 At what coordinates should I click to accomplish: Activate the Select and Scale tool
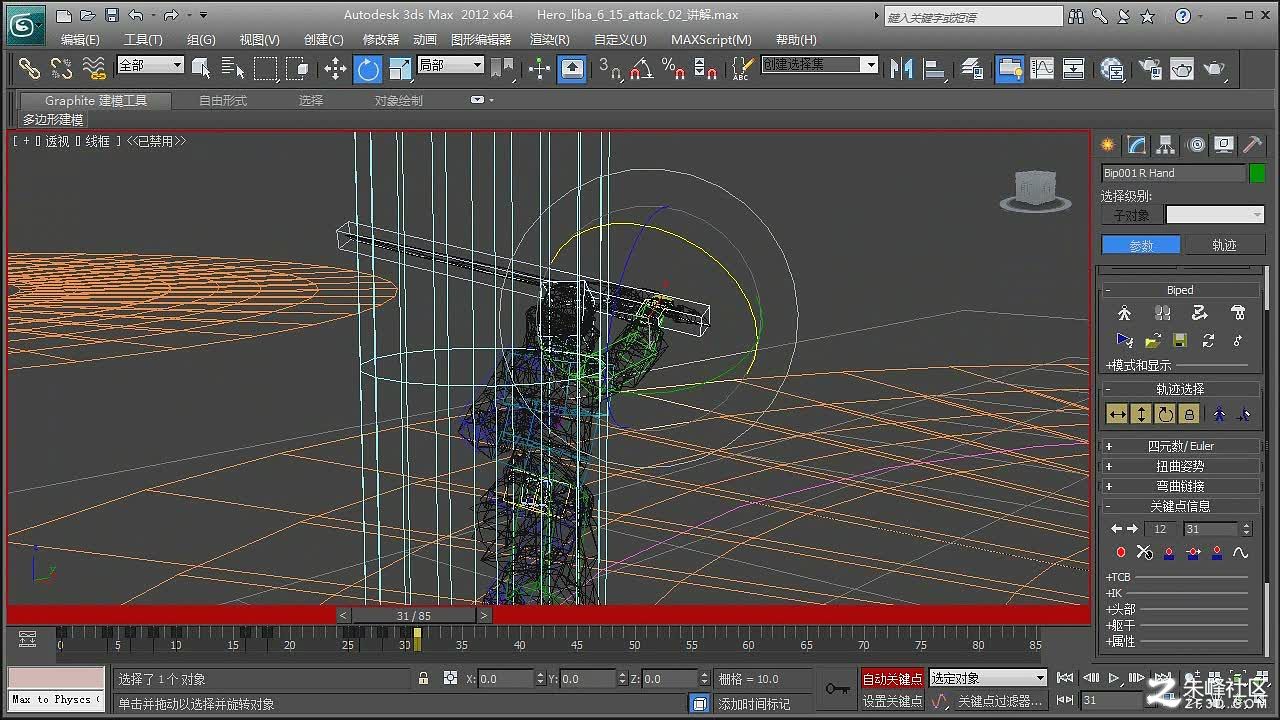click(x=400, y=68)
